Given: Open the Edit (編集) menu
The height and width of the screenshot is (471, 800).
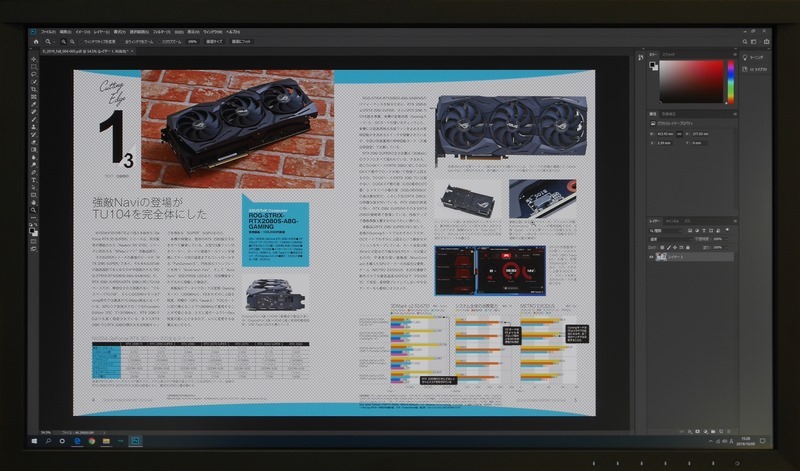Looking at the screenshot, I should [x=65, y=32].
